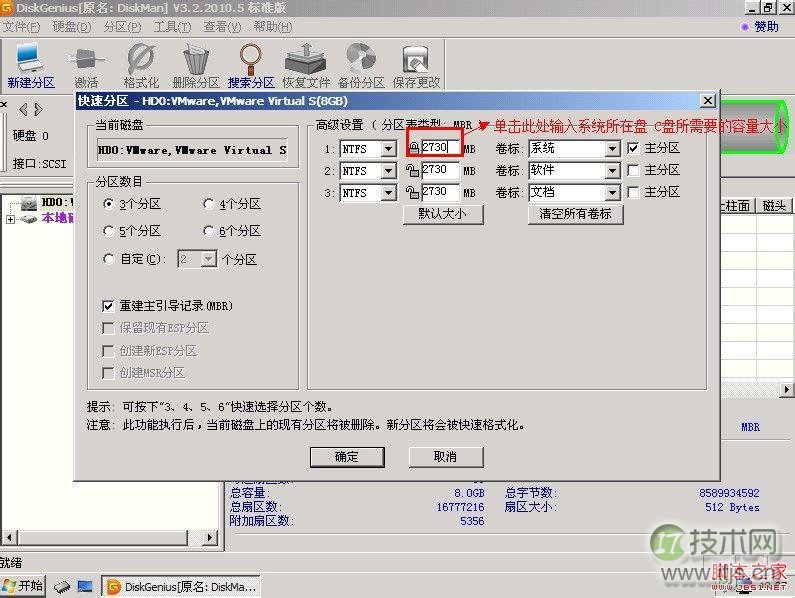Open the custom partition count dropdown

[208, 259]
